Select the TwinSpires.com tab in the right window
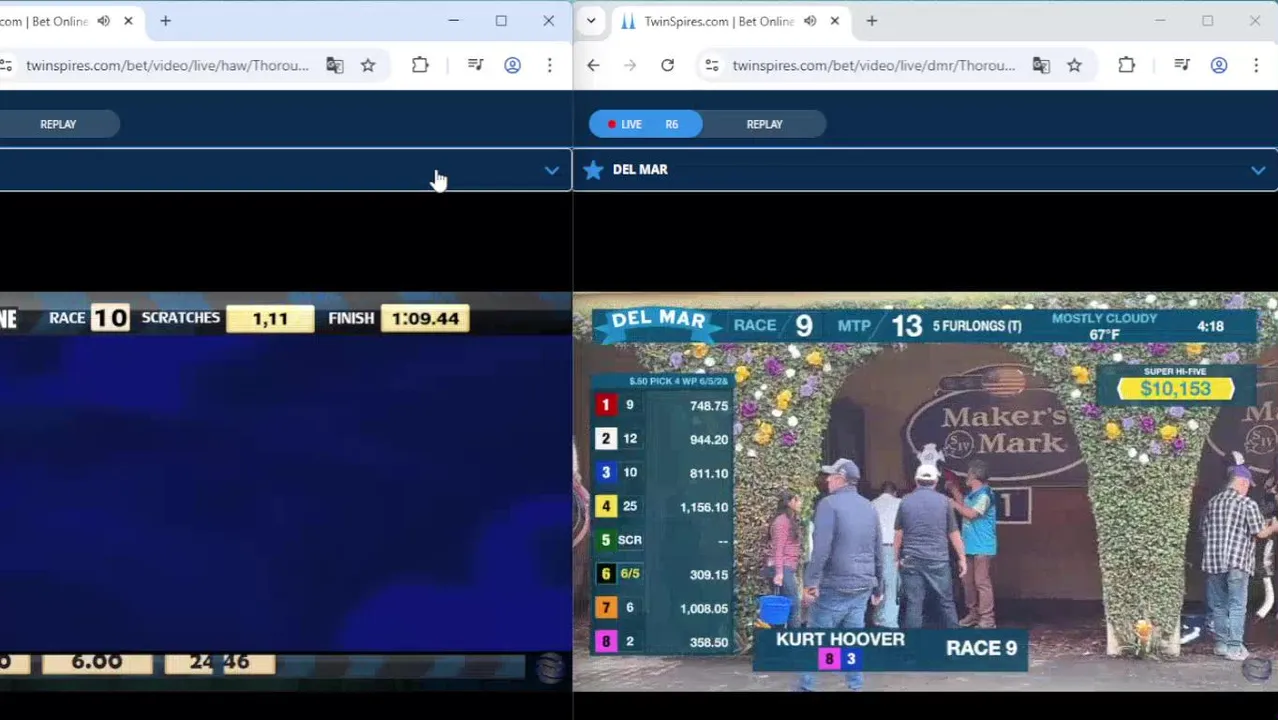The image size is (1278, 720). pos(718,21)
